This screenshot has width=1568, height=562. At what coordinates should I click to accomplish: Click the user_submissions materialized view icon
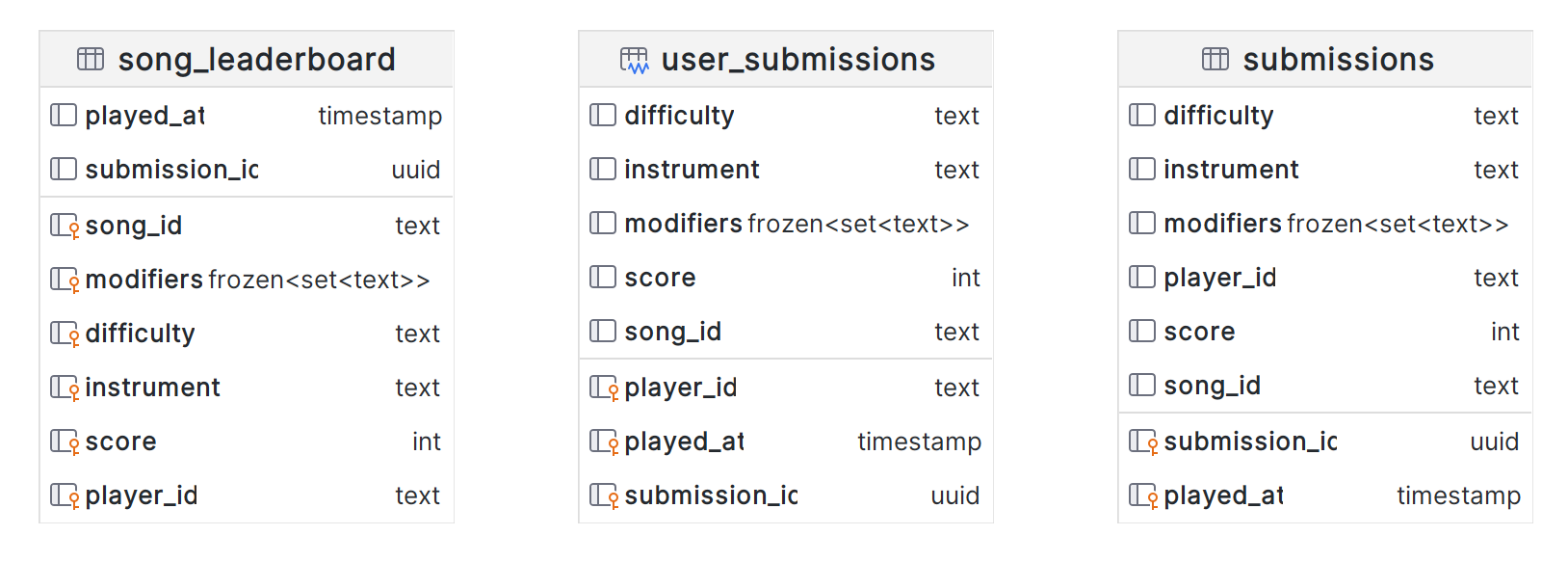tap(634, 61)
